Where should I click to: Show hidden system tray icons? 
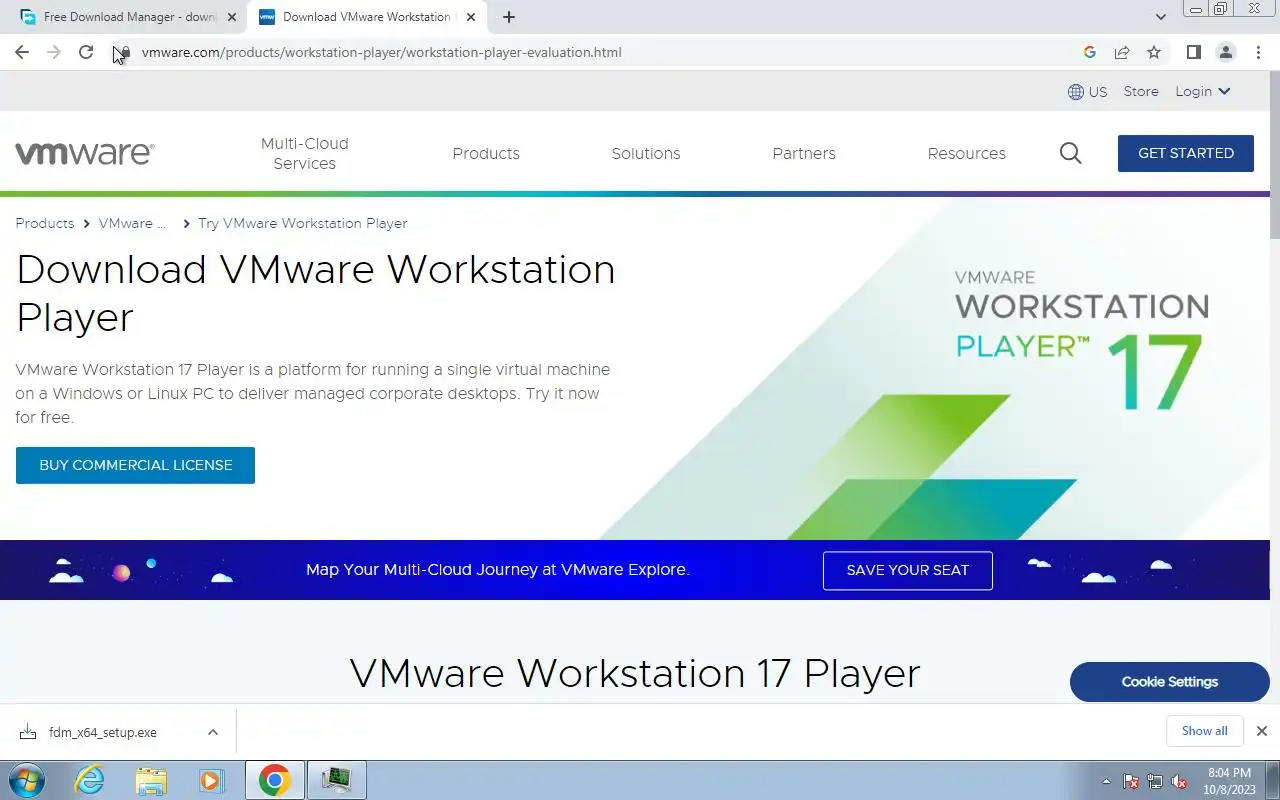(1106, 781)
